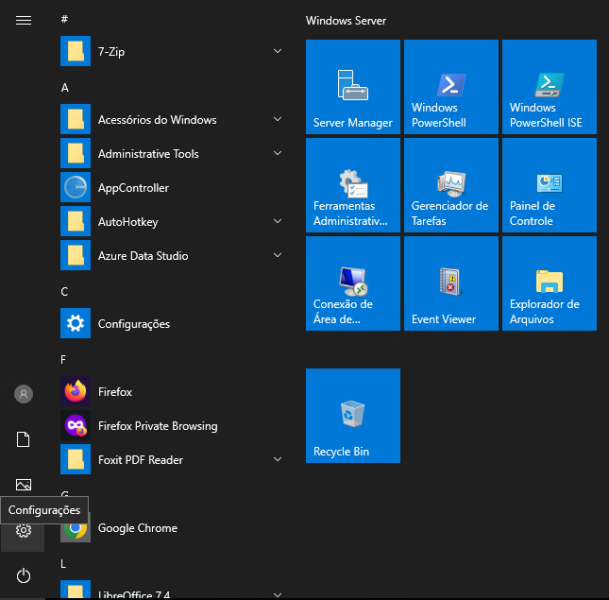Expand the LibreOffice 7.4 chevron
The image size is (609, 600).
click(x=277, y=595)
